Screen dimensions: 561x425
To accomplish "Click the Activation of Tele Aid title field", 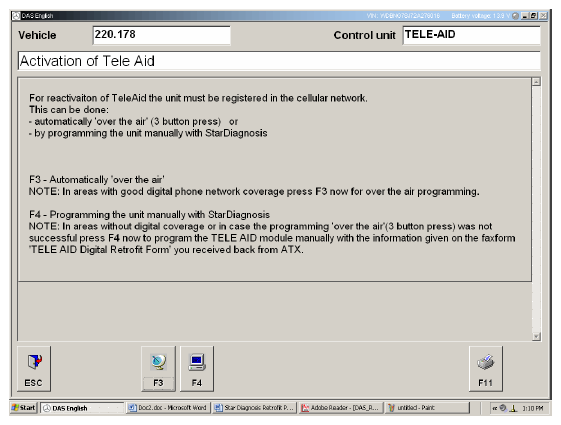I will coord(279,61).
